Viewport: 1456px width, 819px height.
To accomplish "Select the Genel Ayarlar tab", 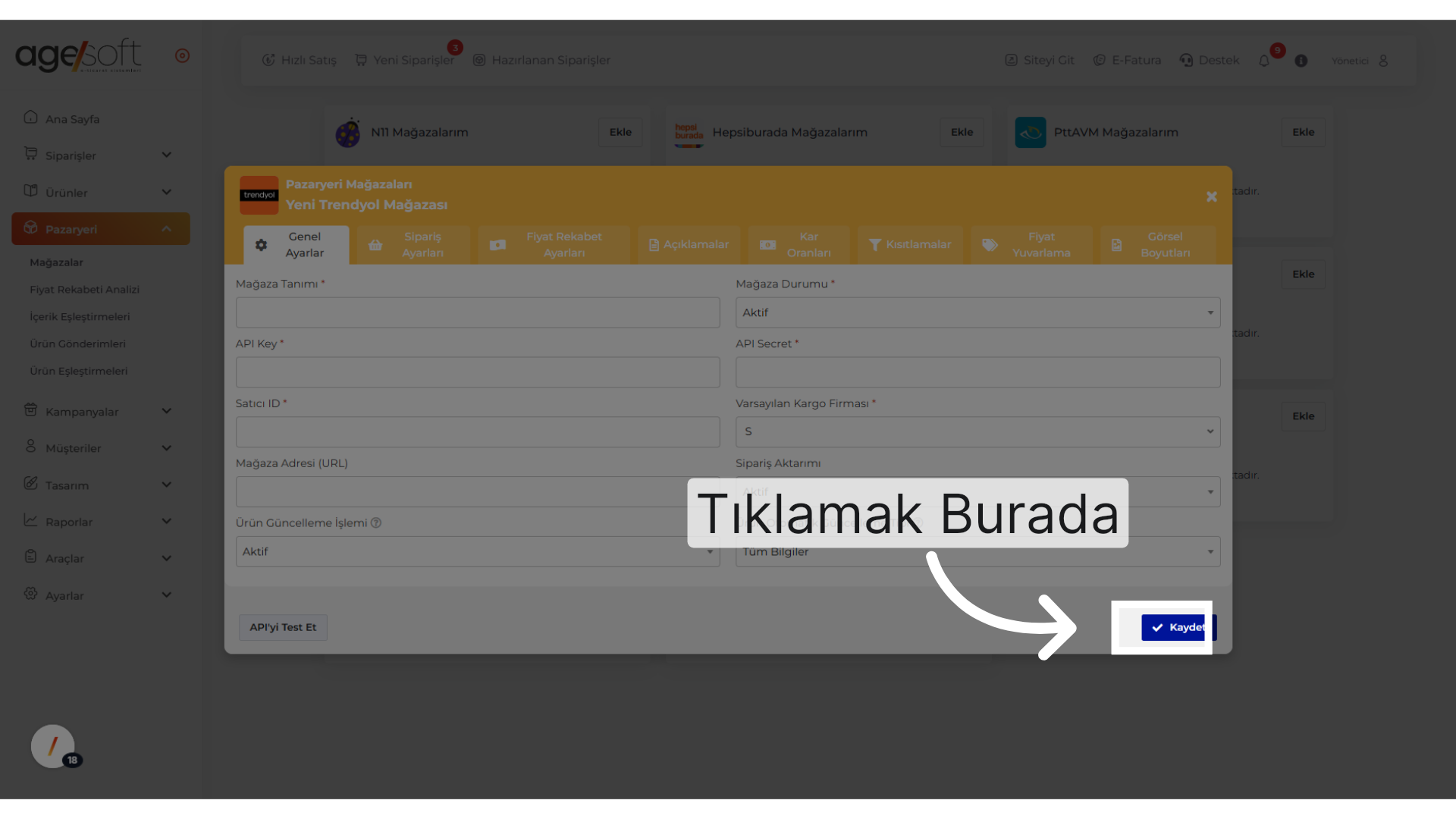I will click(x=297, y=245).
